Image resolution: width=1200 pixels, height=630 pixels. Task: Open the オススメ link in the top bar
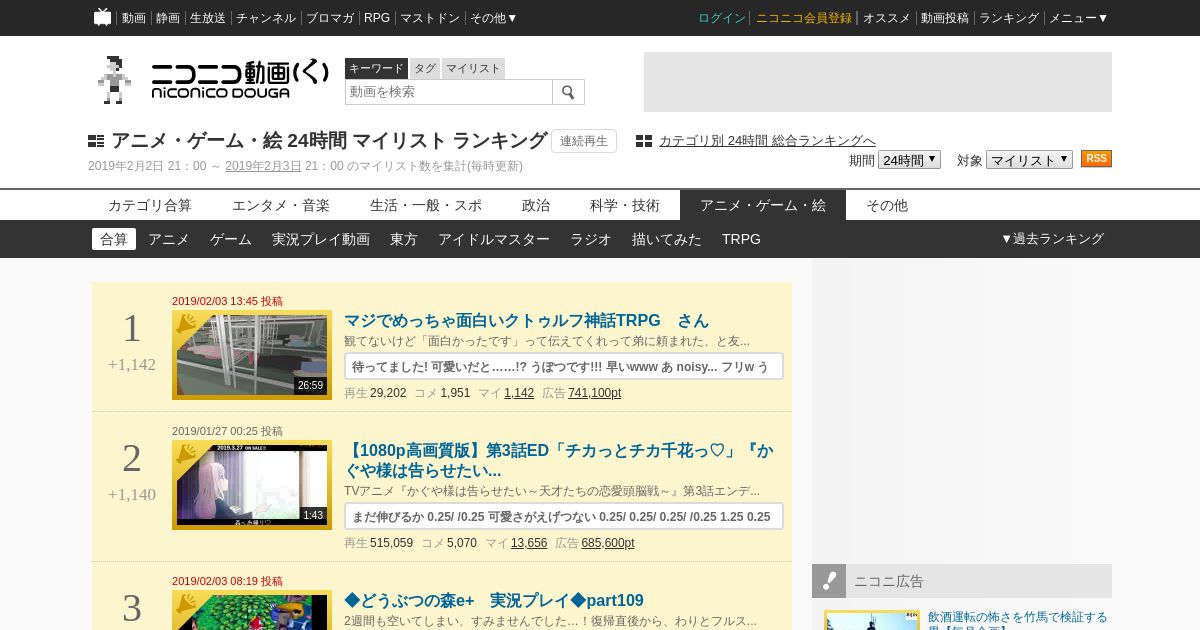[x=887, y=18]
